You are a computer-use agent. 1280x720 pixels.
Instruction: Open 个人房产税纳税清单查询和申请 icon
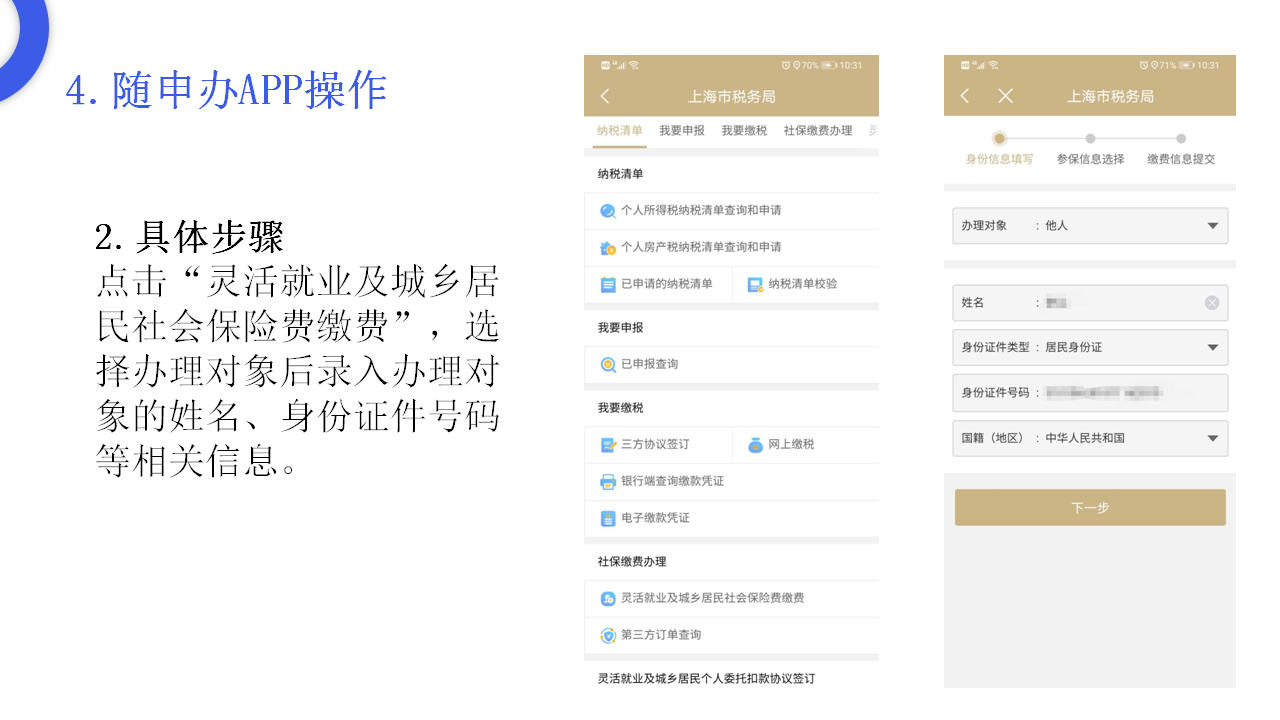(x=607, y=247)
